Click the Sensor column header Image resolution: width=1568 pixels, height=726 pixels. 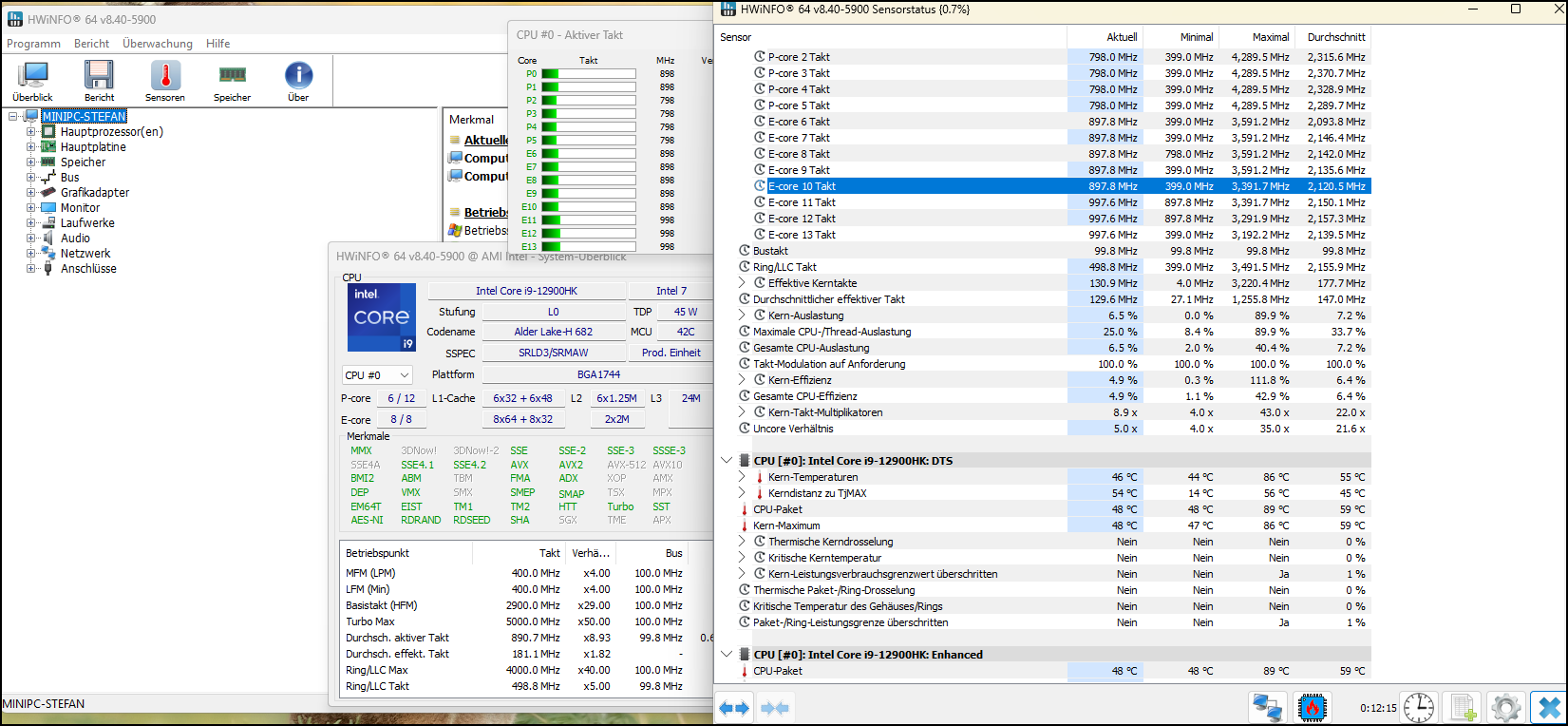(891, 37)
